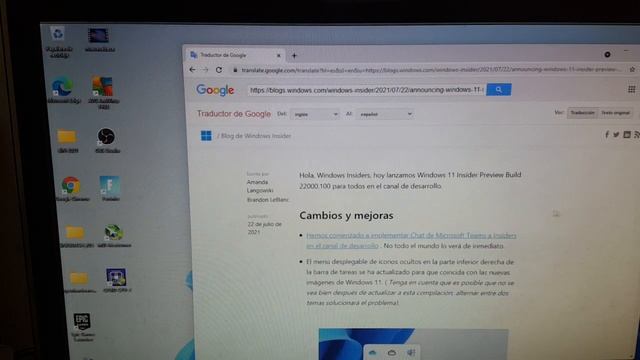Viewport: 640px width, 360px height.
Task: Open the yellow folder above Epic Games Launcher
Action: 79,282
